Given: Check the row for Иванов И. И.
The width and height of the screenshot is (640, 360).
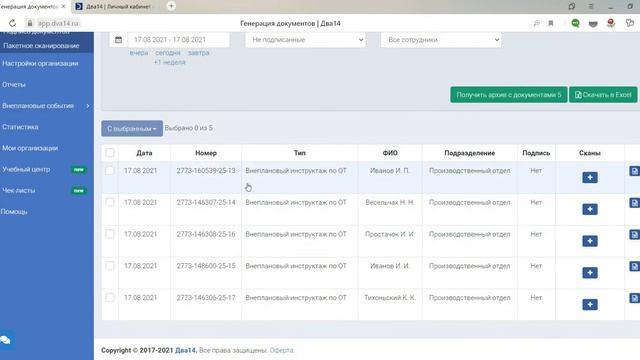Looking at the screenshot, I should [x=110, y=266].
